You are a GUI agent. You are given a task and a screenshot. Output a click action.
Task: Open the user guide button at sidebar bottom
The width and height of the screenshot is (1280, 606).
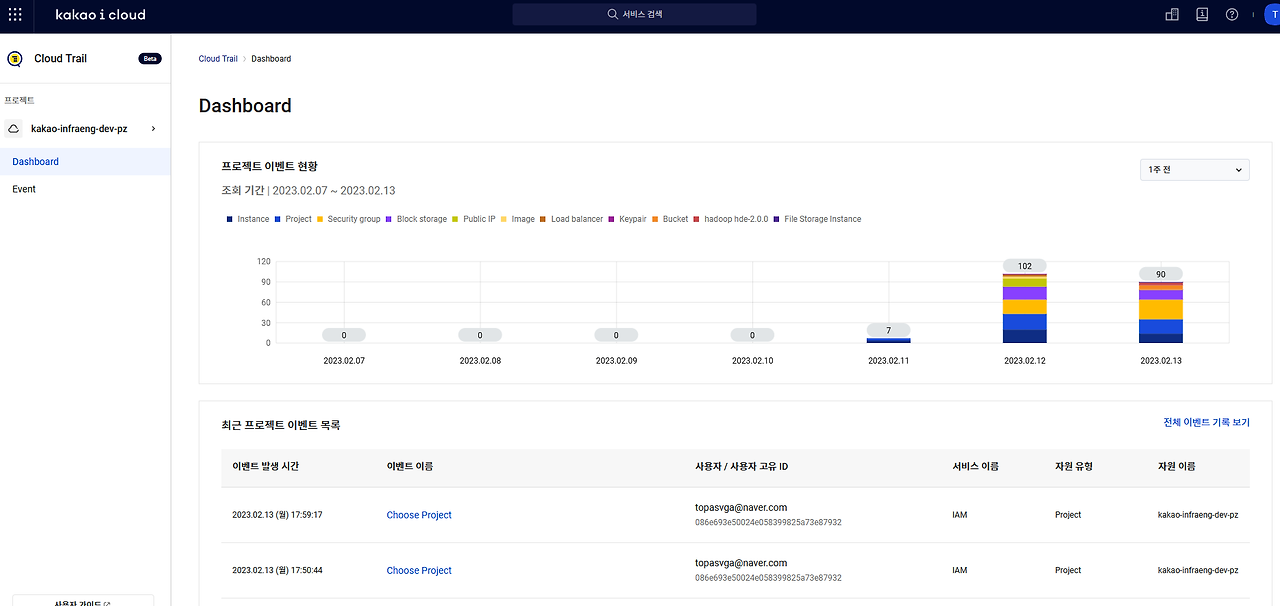click(x=83, y=602)
